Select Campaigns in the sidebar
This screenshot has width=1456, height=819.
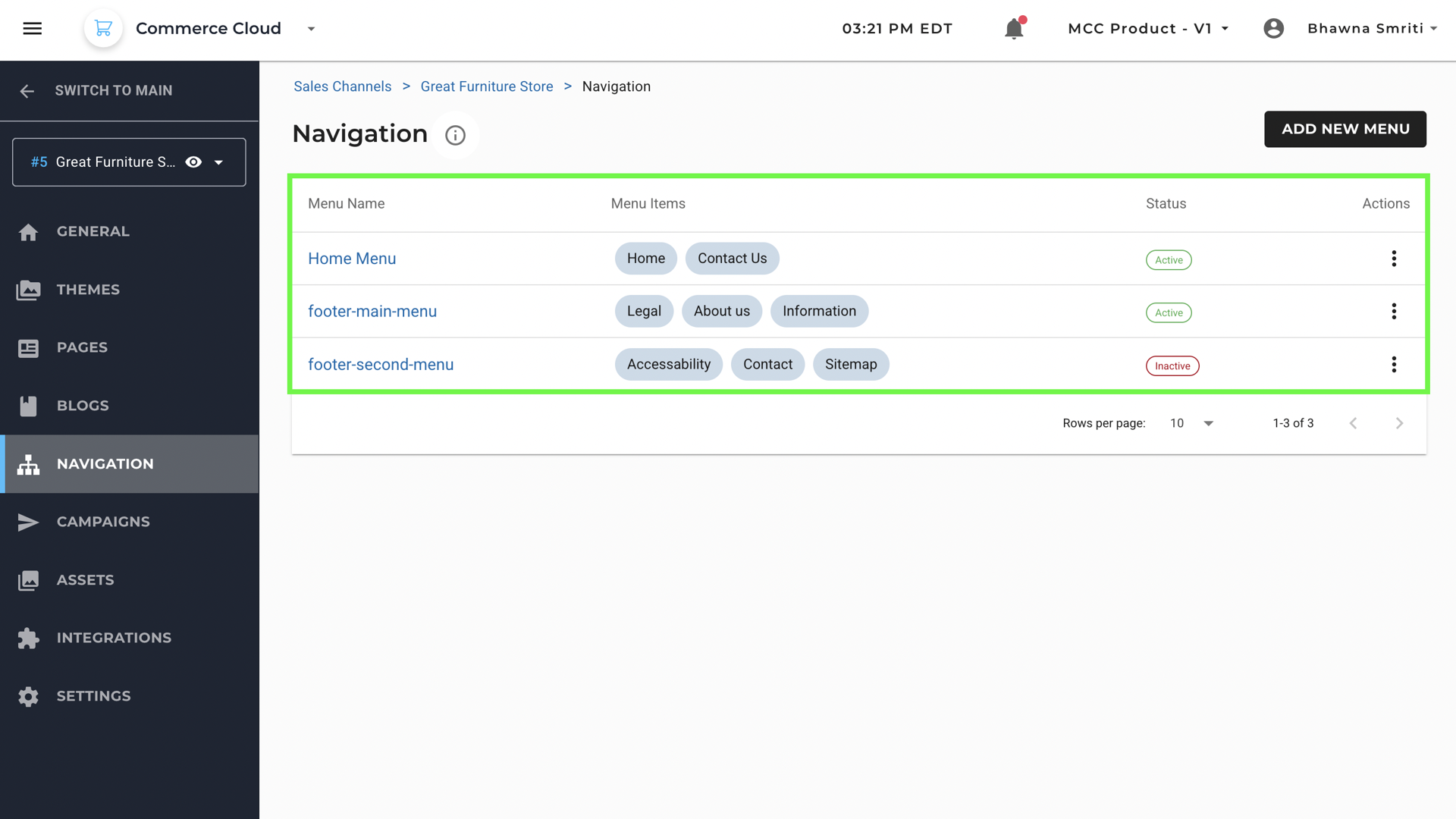(103, 522)
